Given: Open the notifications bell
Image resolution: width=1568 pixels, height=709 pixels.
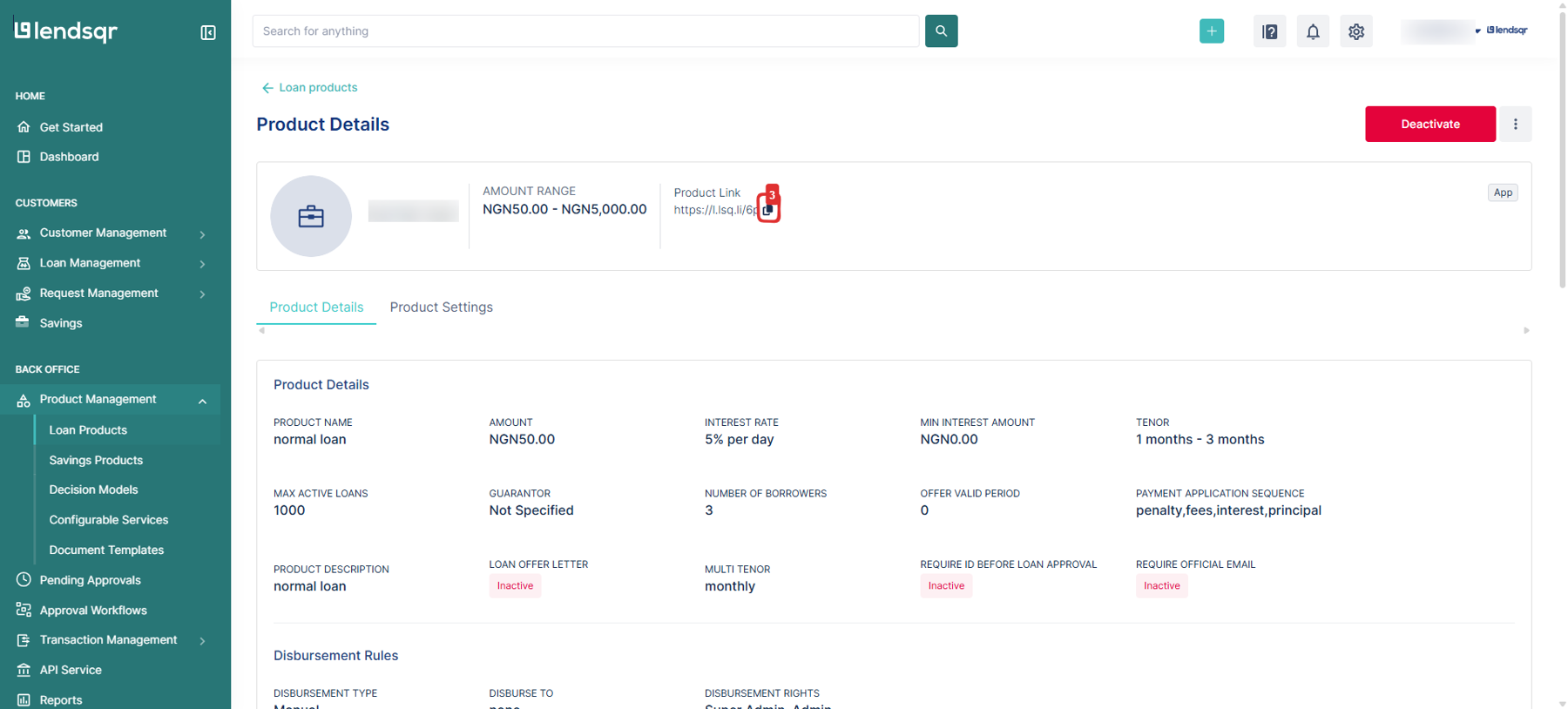Looking at the screenshot, I should pyautogui.click(x=1312, y=31).
